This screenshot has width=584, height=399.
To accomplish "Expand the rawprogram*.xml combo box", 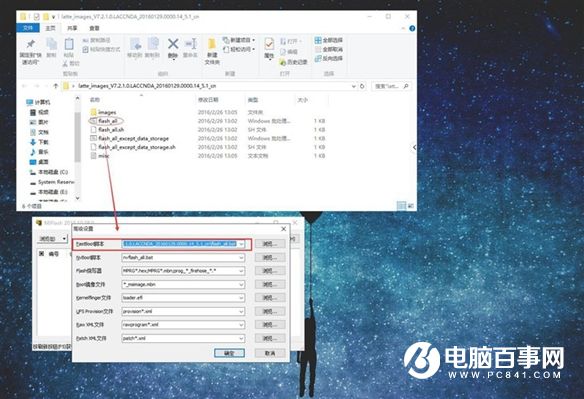I will (x=183, y=325).
